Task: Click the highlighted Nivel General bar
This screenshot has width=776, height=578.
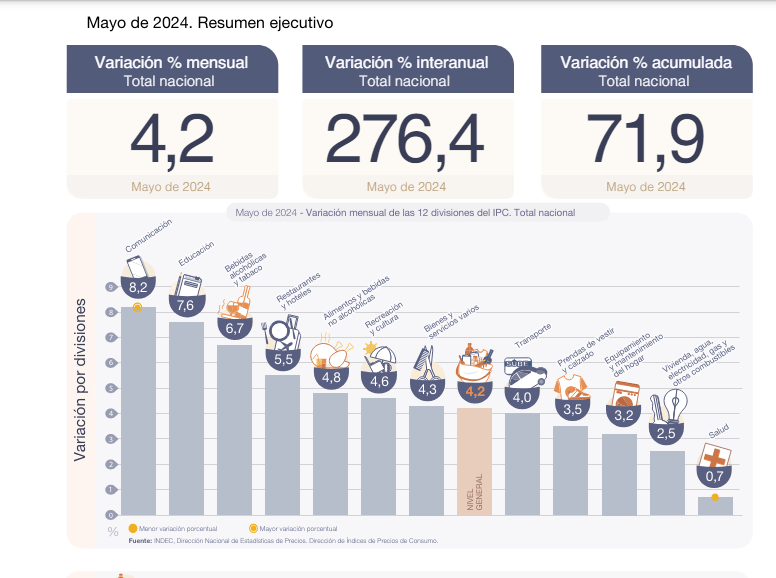Action: [475, 460]
